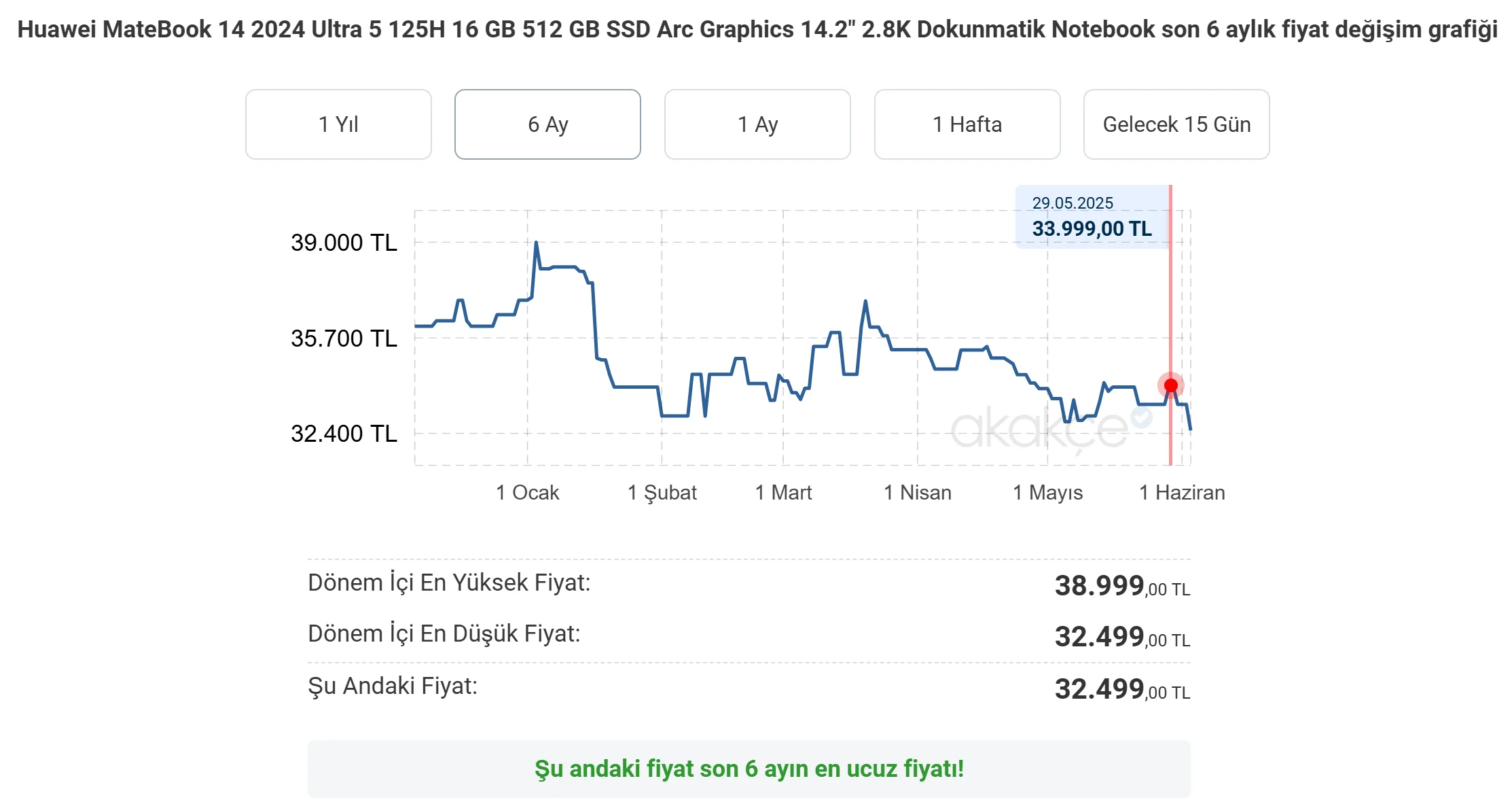
Task: Click the highest price value 38.999,00 TL
Action: click(1121, 586)
